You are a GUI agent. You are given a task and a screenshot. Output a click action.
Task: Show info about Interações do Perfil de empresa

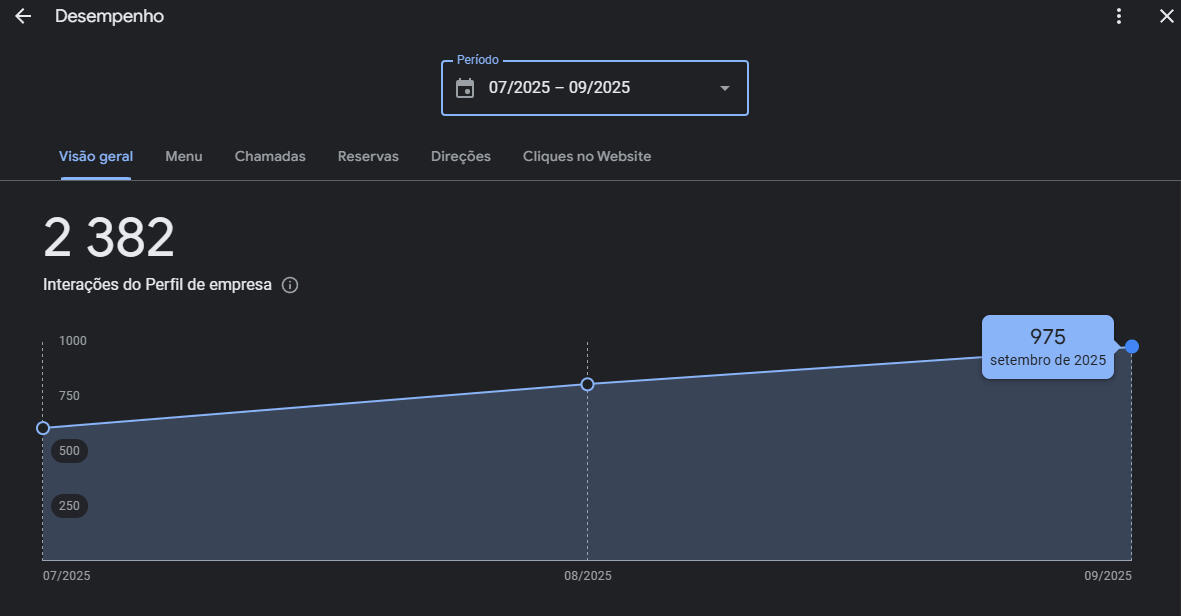pos(290,285)
